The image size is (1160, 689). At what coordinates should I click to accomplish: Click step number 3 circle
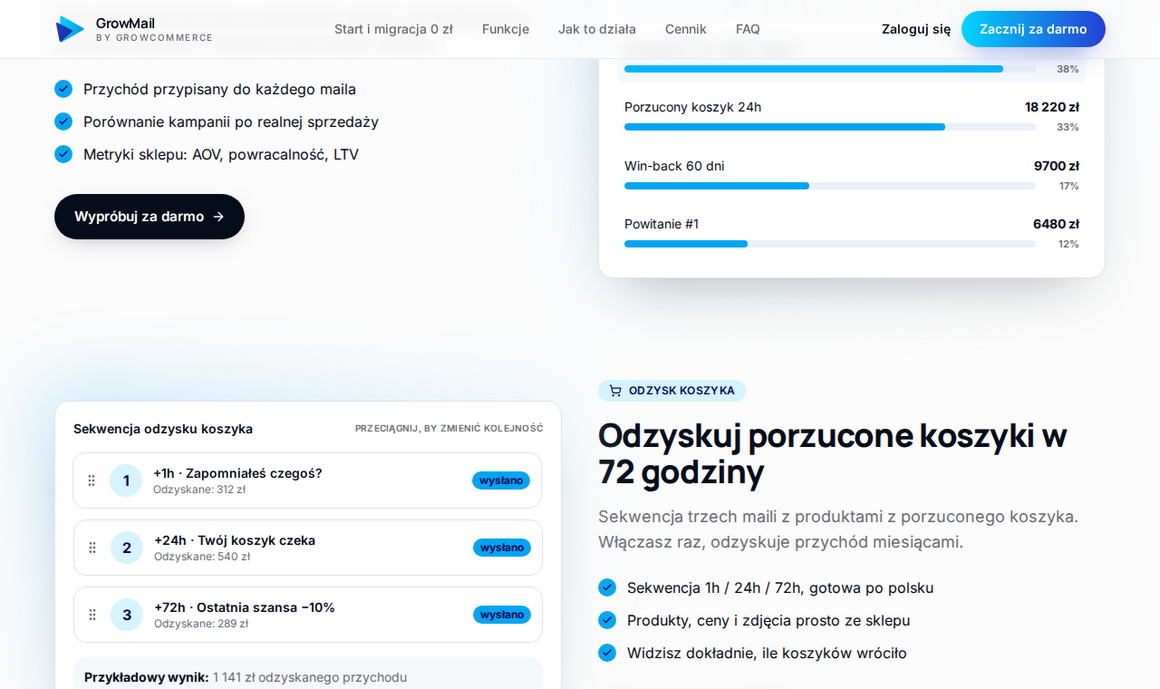[x=127, y=615]
